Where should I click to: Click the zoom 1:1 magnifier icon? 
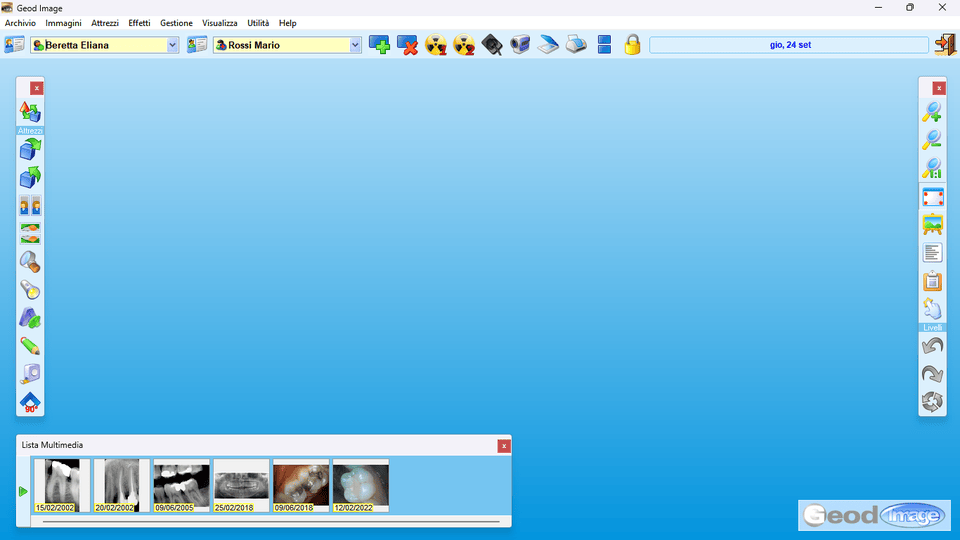click(932, 169)
